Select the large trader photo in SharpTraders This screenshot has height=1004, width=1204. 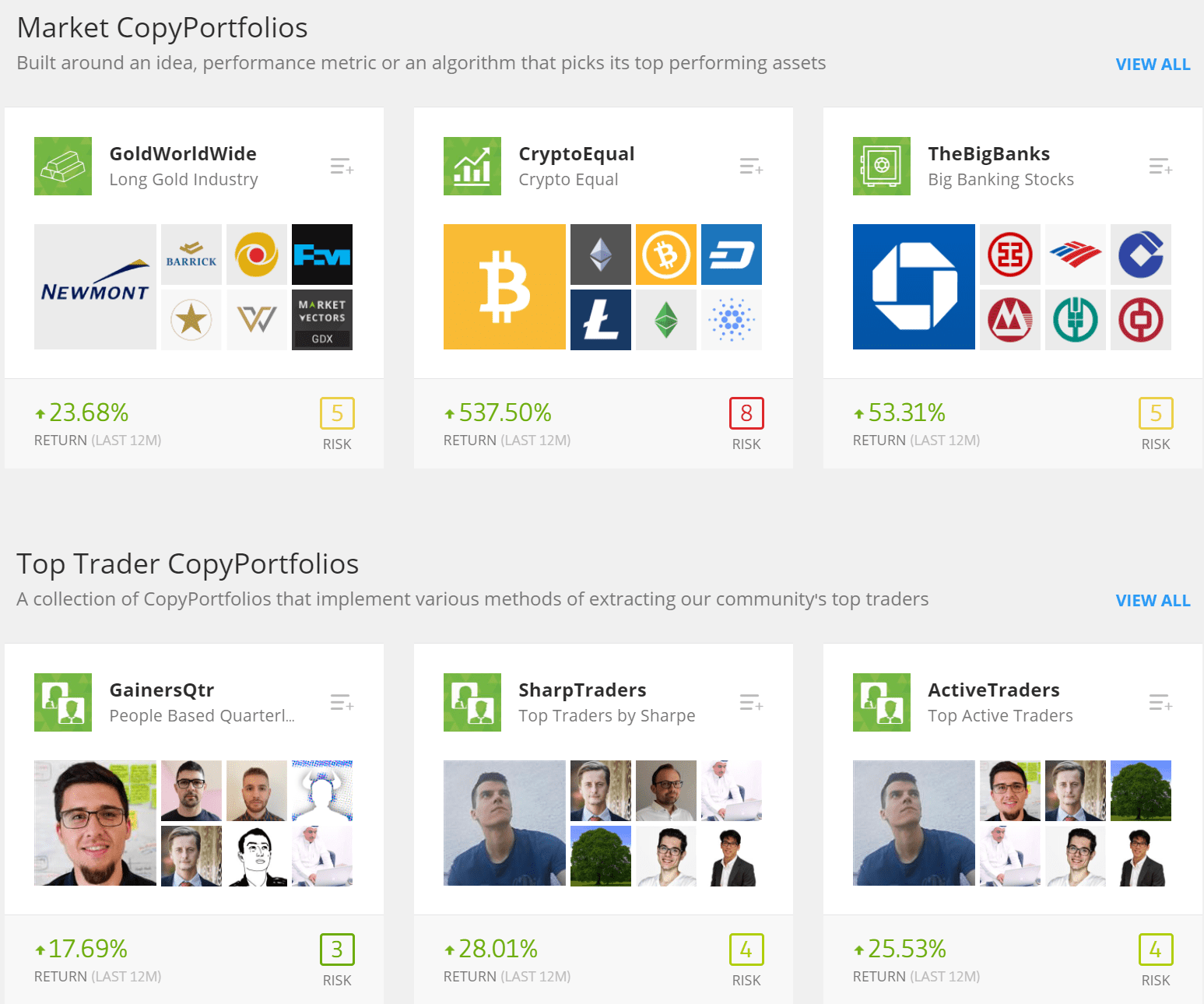[x=504, y=823]
